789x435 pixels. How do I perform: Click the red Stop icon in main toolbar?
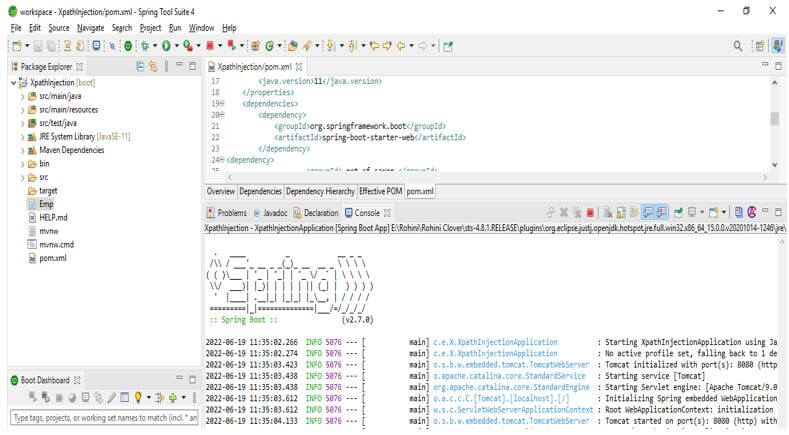point(210,46)
